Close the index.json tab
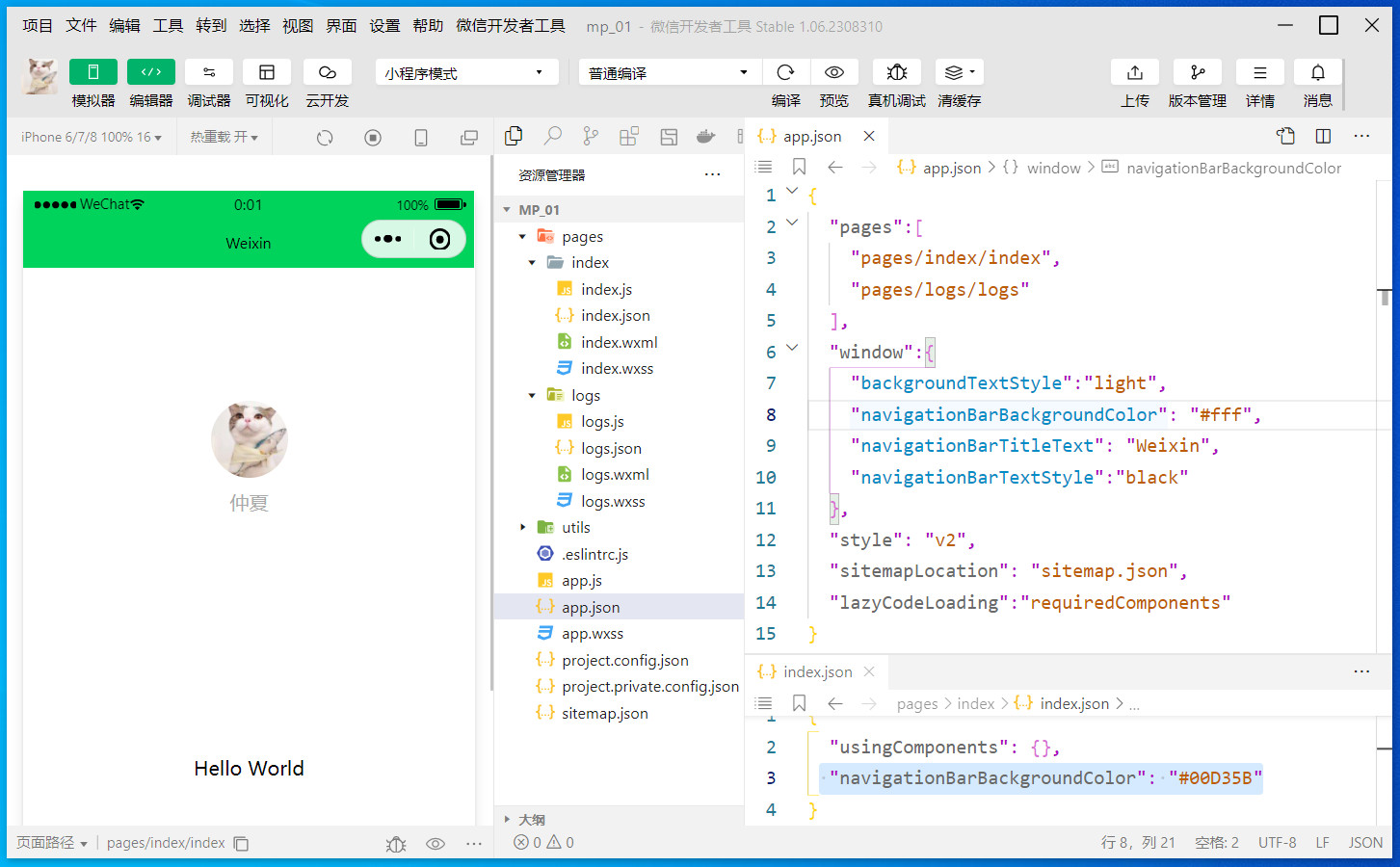 coord(869,671)
